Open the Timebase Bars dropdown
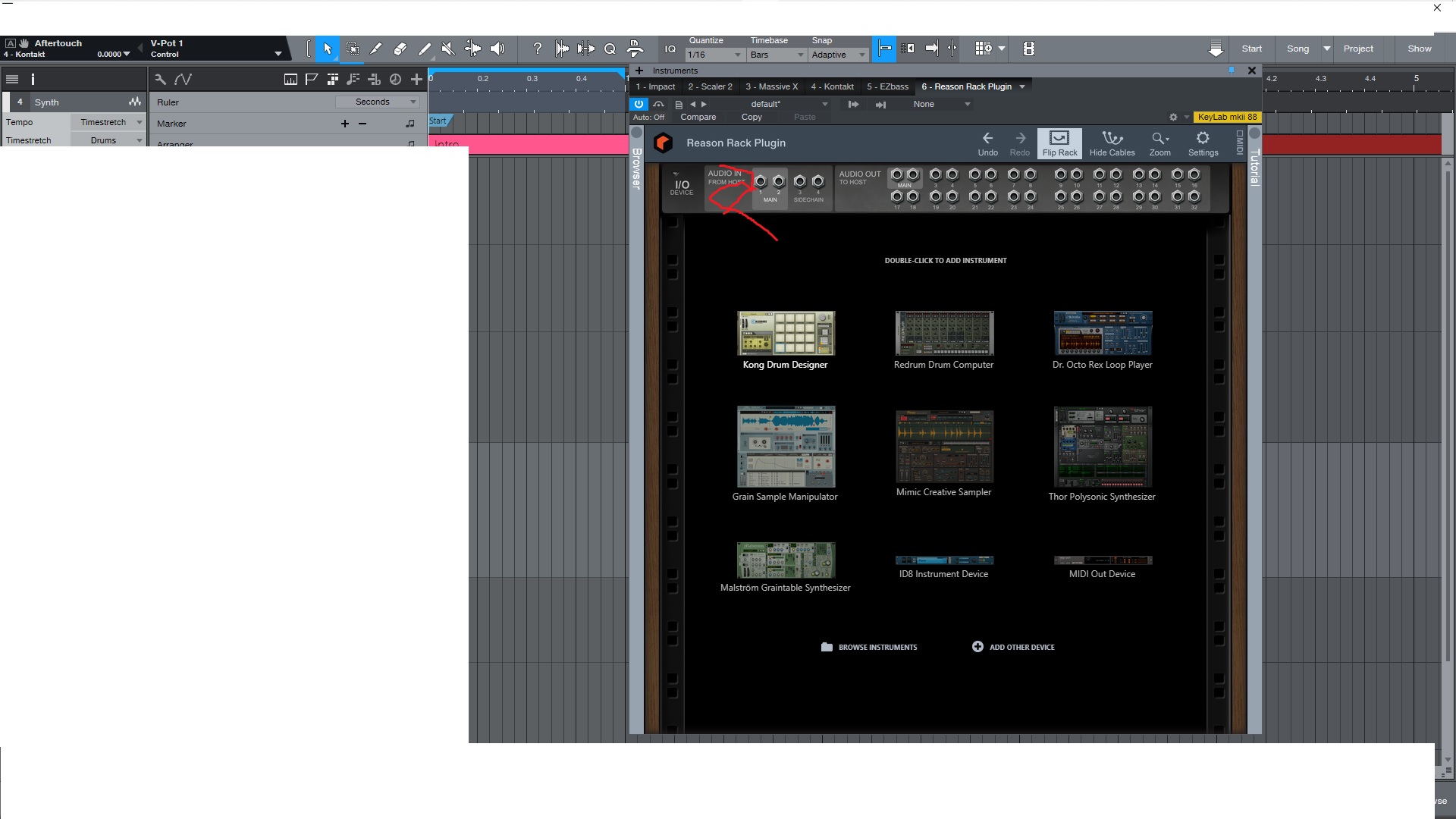The image size is (1456, 819). 777,55
